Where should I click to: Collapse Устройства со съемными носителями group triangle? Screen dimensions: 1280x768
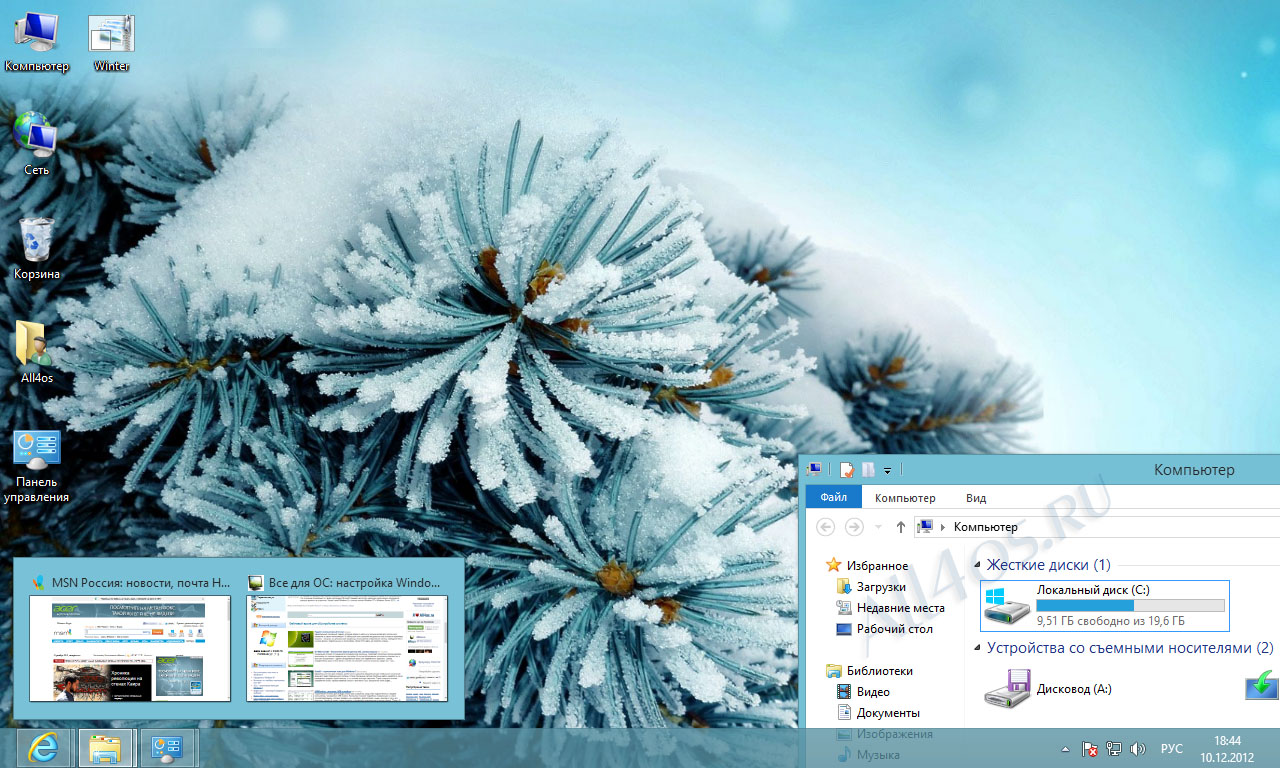point(979,649)
